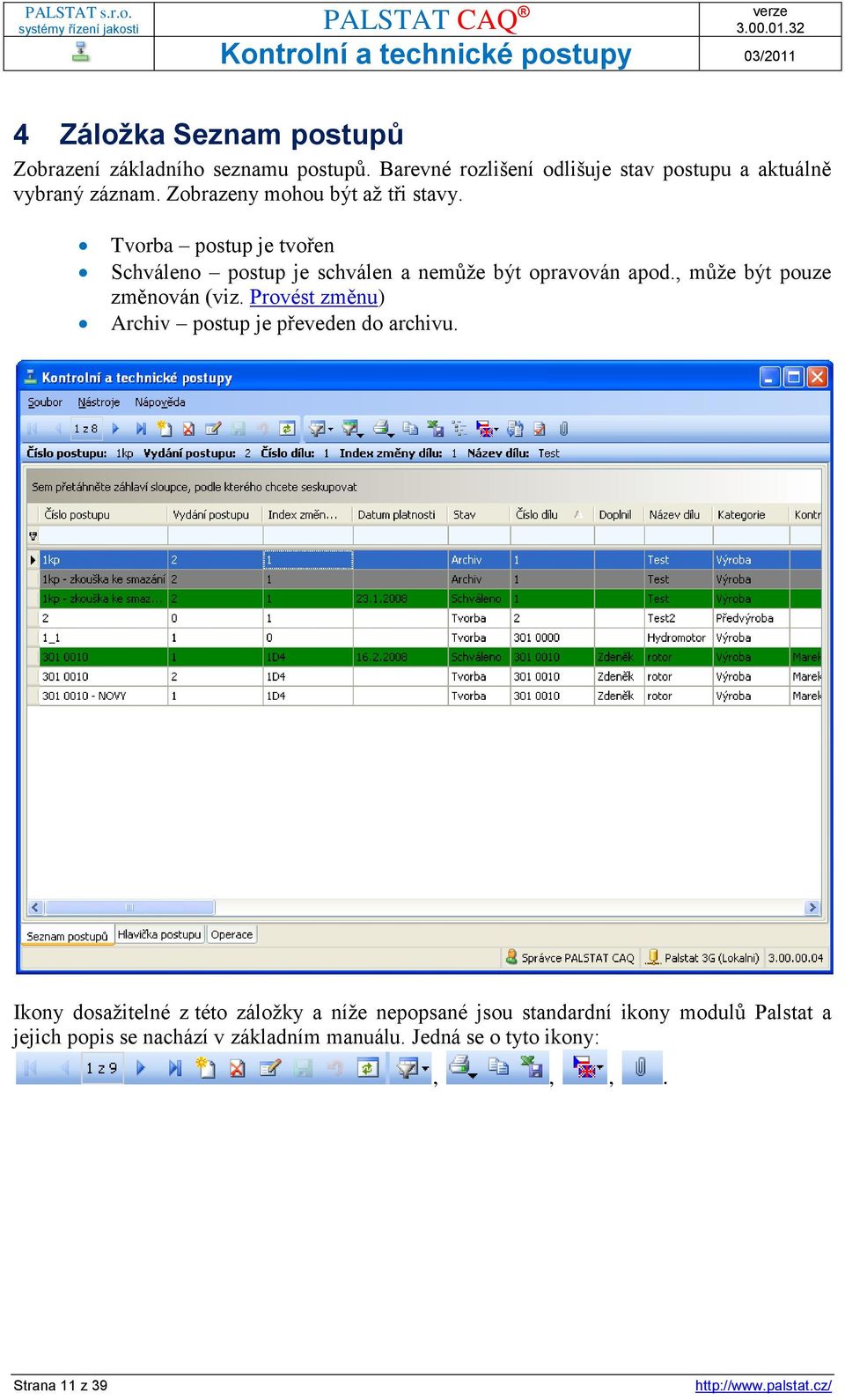845x1400 pixels.
Task: Sort by Vydání postupu column header
Action: (x=215, y=514)
